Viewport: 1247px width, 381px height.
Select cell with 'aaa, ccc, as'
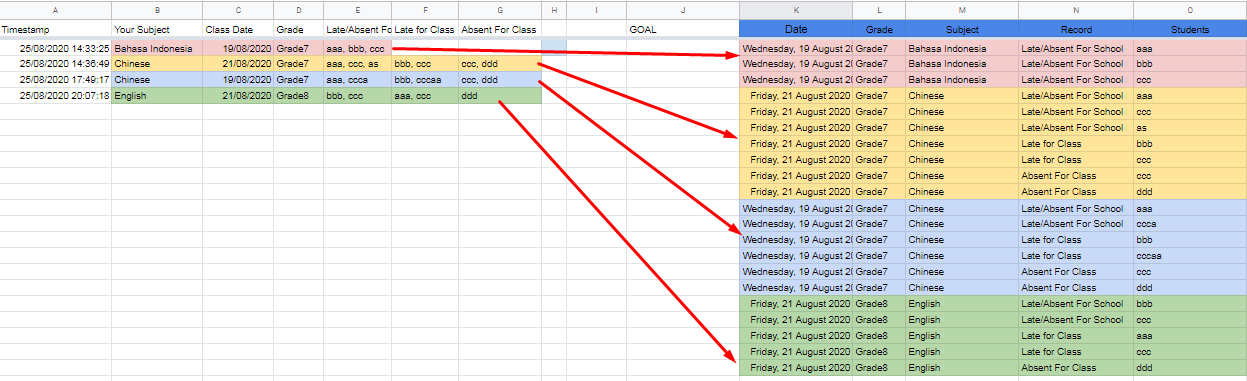point(357,64)
